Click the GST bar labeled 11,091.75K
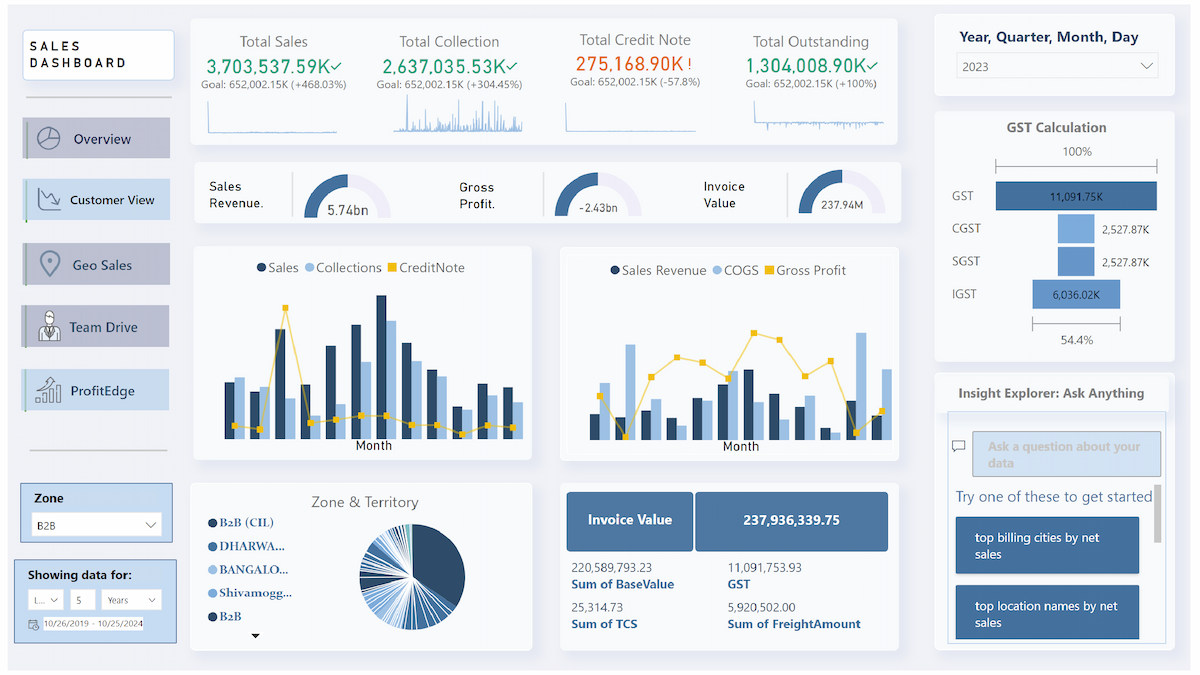This screenshot has width=1200, height=675. (x=1076, y=196)
